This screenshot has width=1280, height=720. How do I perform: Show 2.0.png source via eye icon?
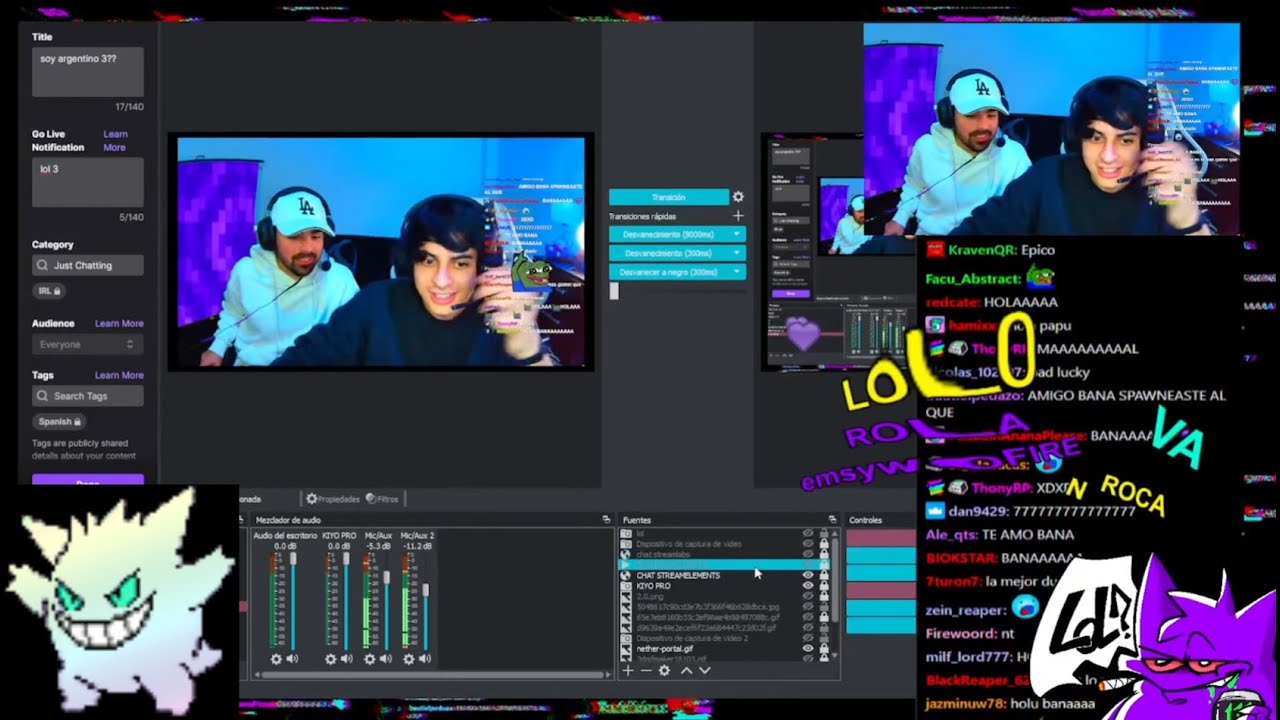(x=808, y=596)
